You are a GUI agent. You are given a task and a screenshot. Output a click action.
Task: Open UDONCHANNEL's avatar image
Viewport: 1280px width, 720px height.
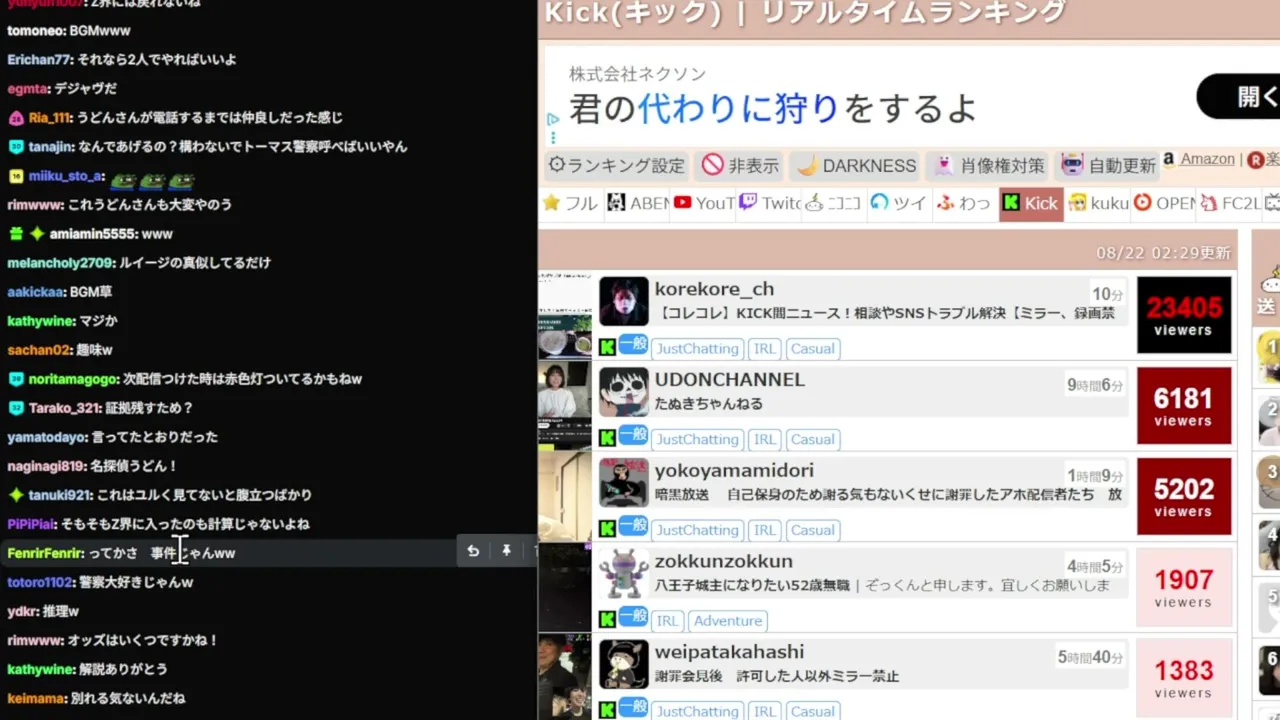pyautogui.click(x=624, y=392)
